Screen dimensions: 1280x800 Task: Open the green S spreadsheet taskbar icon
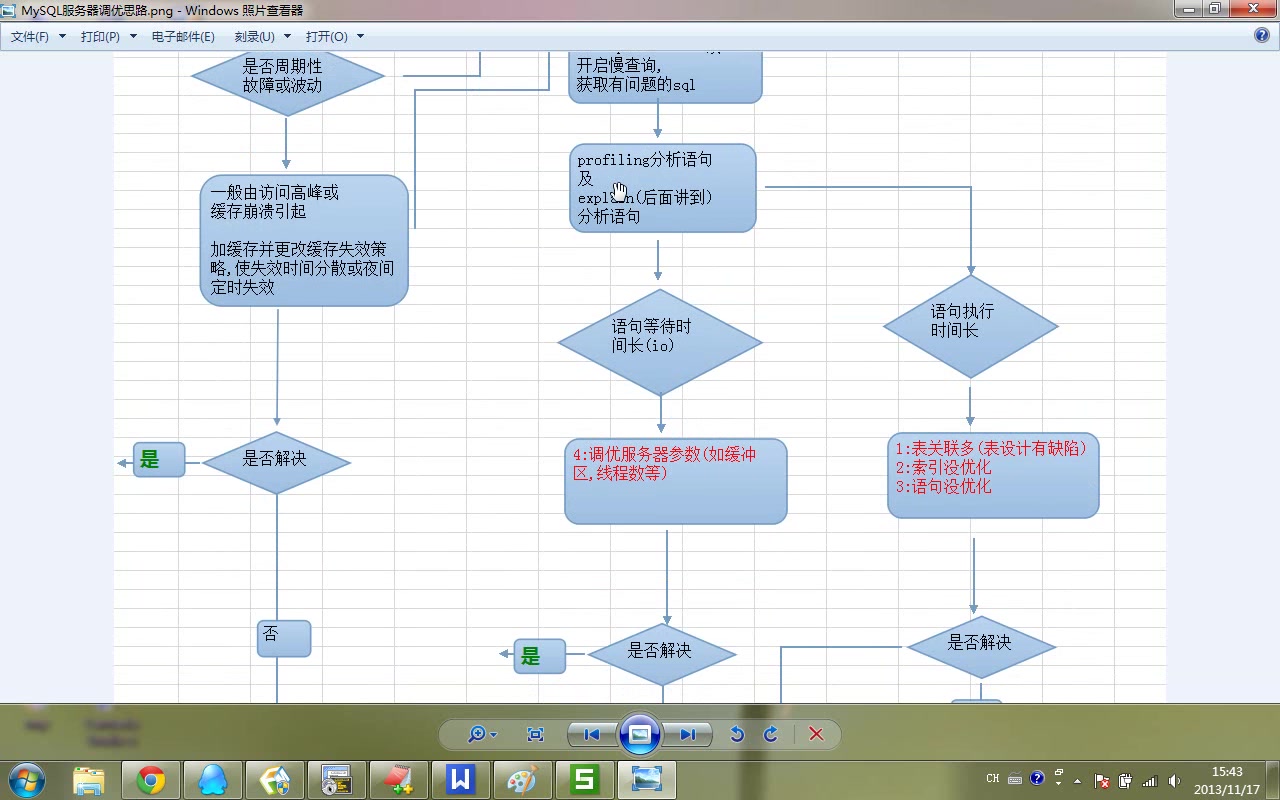584,779
